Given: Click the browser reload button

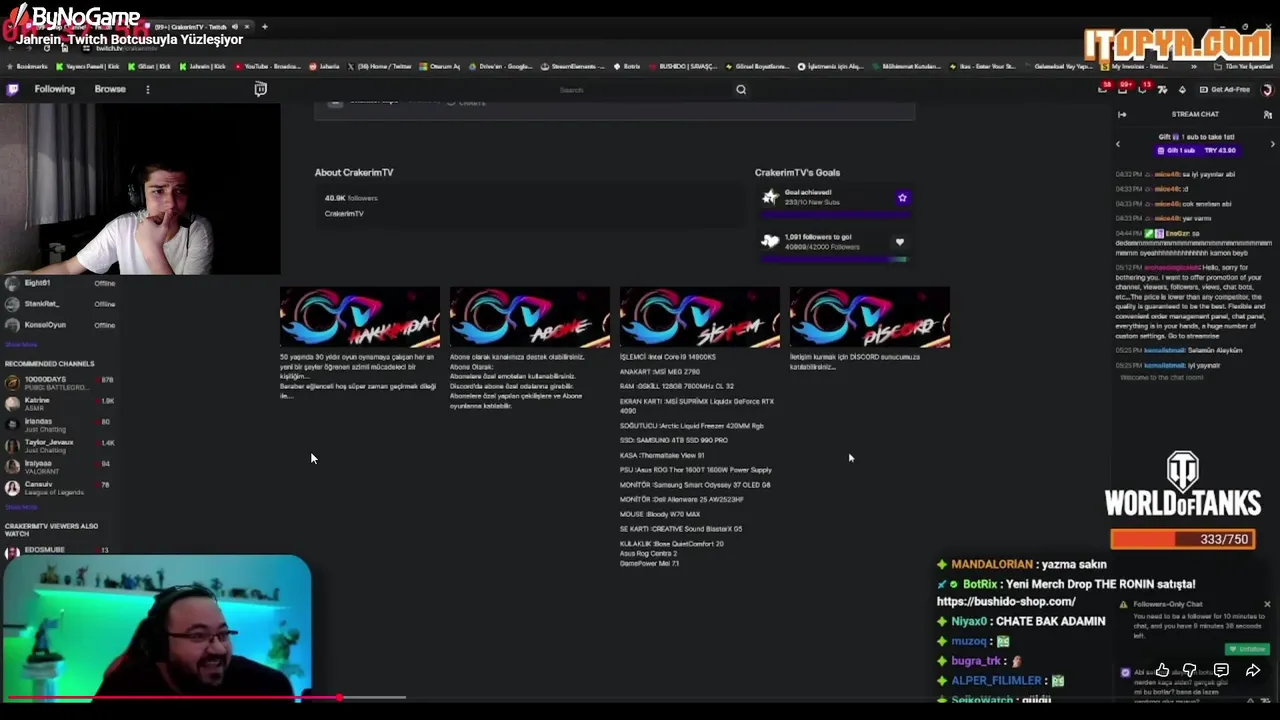Looking at the screenshot, I should [x=46, y=48].
